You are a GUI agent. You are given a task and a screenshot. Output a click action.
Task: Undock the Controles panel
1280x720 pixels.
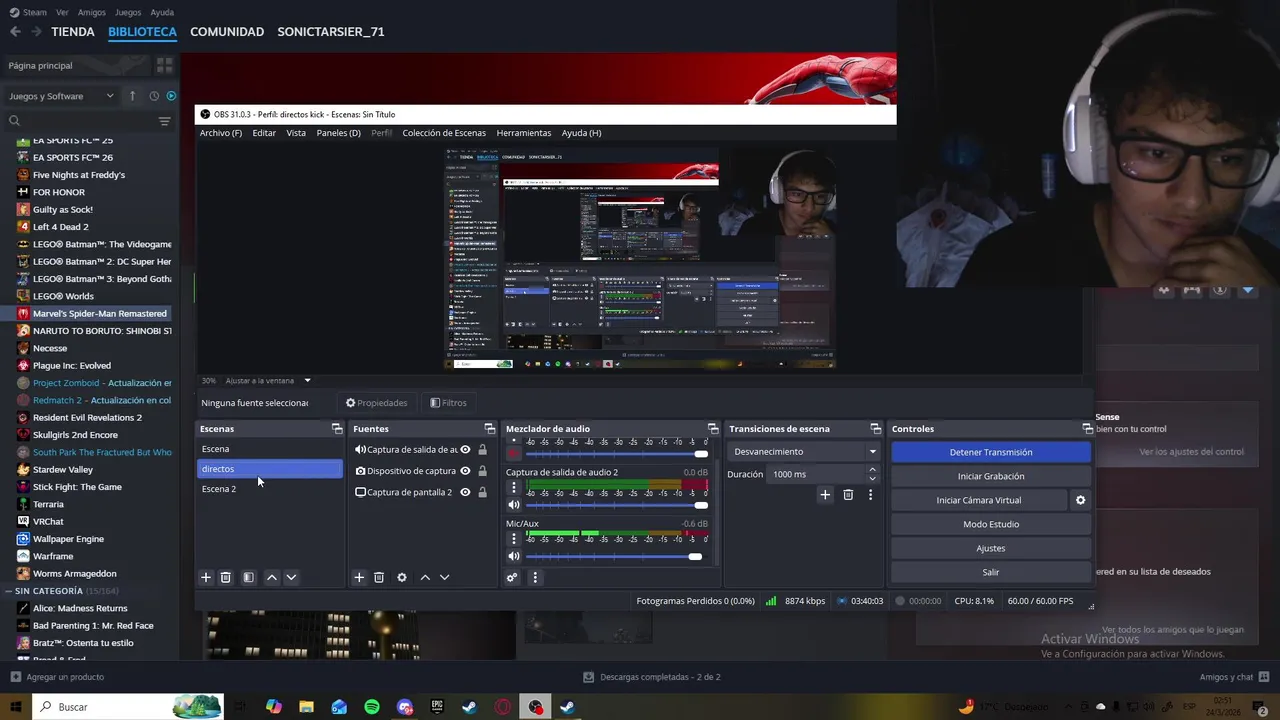pos(1087,428)
